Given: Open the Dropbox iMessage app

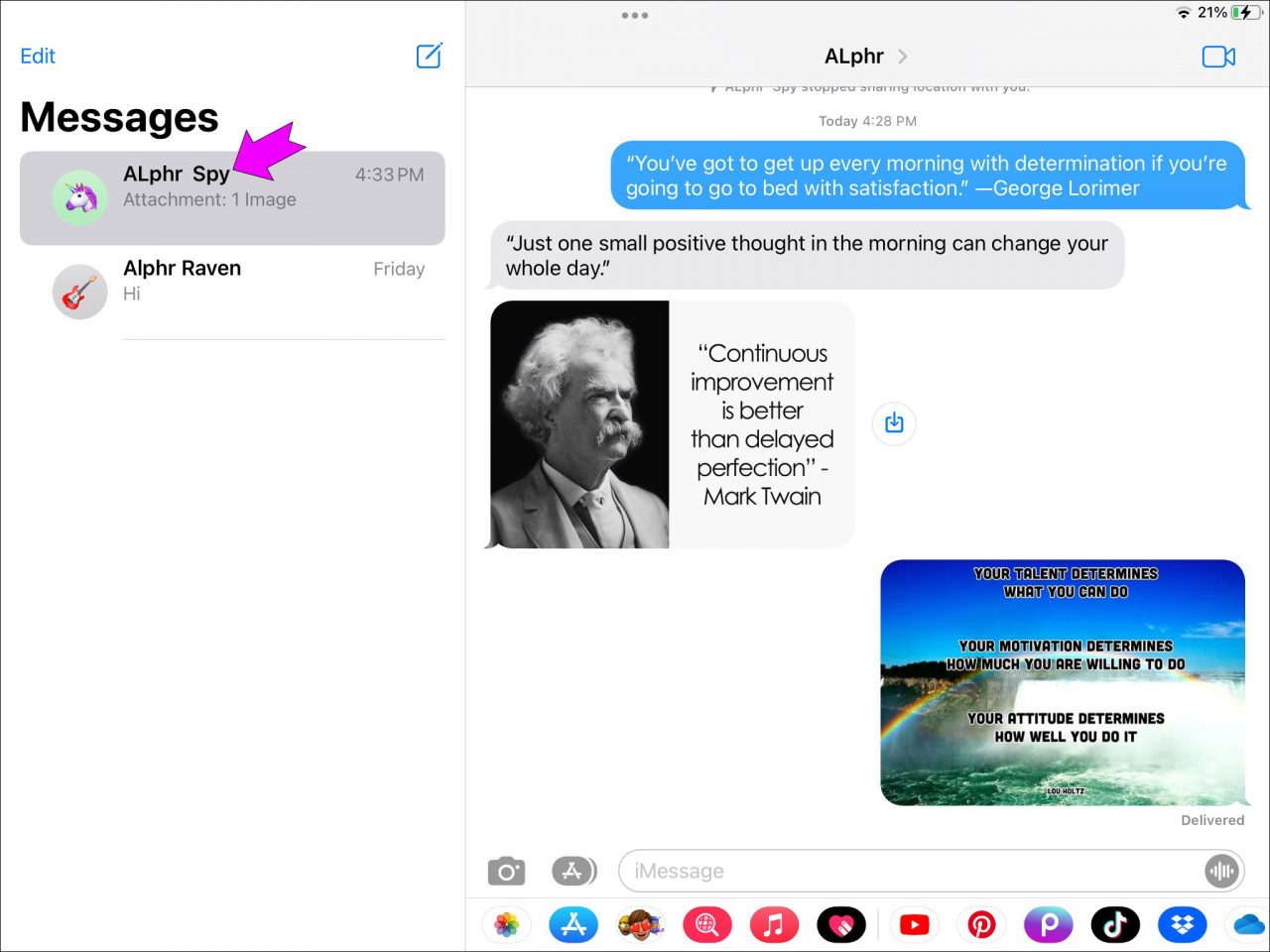Looking at the screenshot, I should pyautogui.click(x=1182, y=924).
